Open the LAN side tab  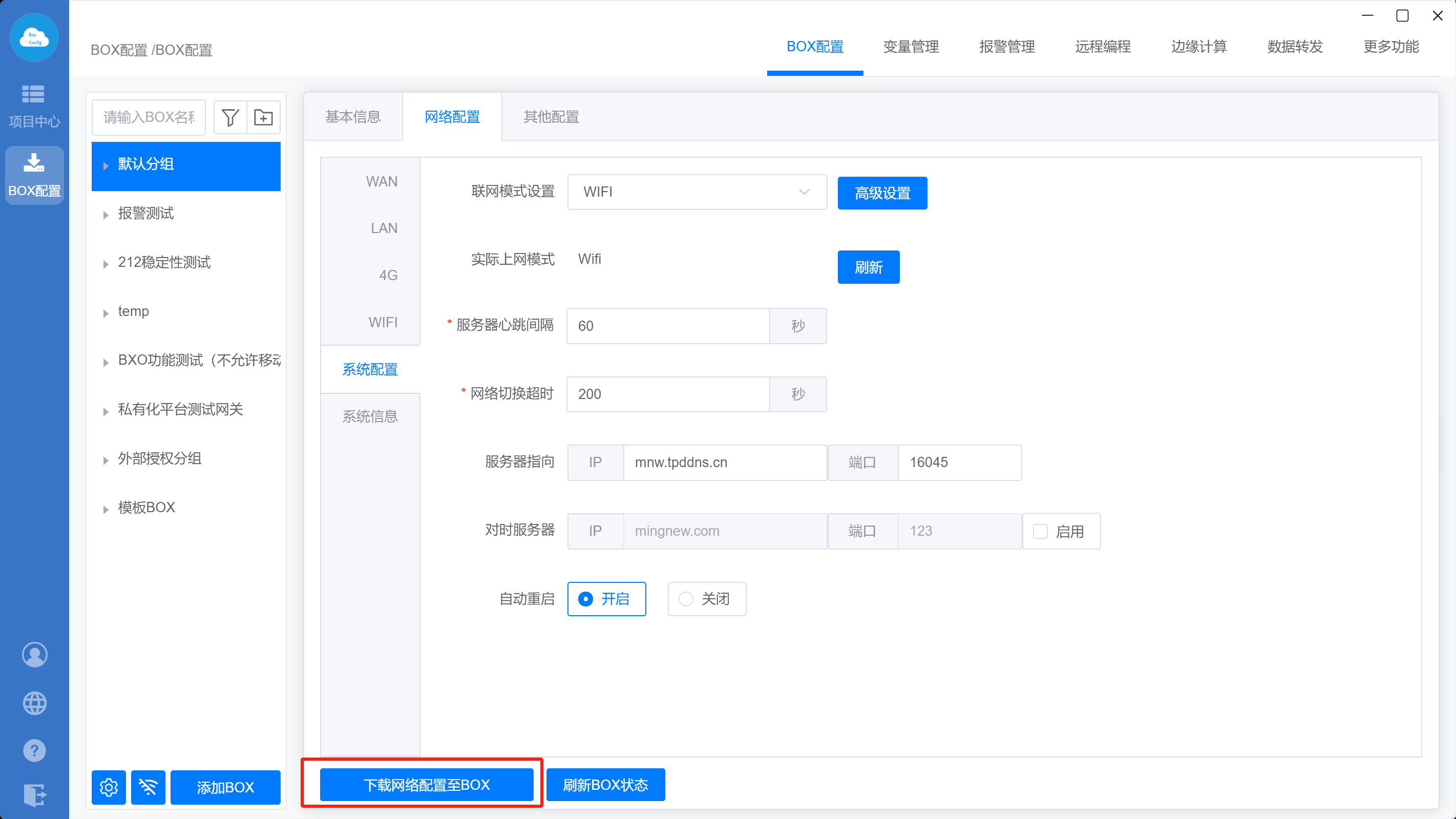tap(384, 228)
